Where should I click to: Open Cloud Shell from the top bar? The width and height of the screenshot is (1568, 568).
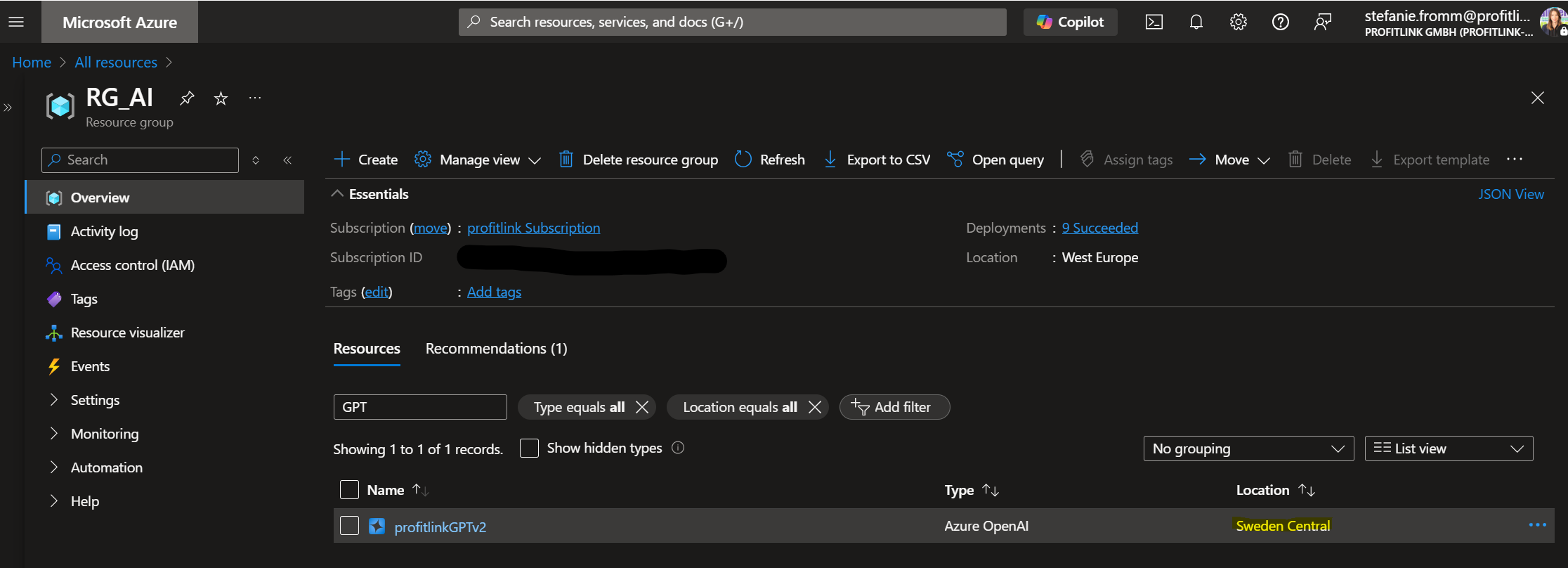click(1154, 22)
